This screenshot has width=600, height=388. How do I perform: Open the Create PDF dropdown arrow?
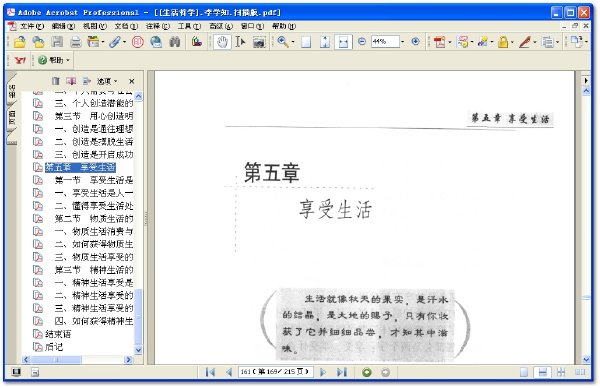450,42
